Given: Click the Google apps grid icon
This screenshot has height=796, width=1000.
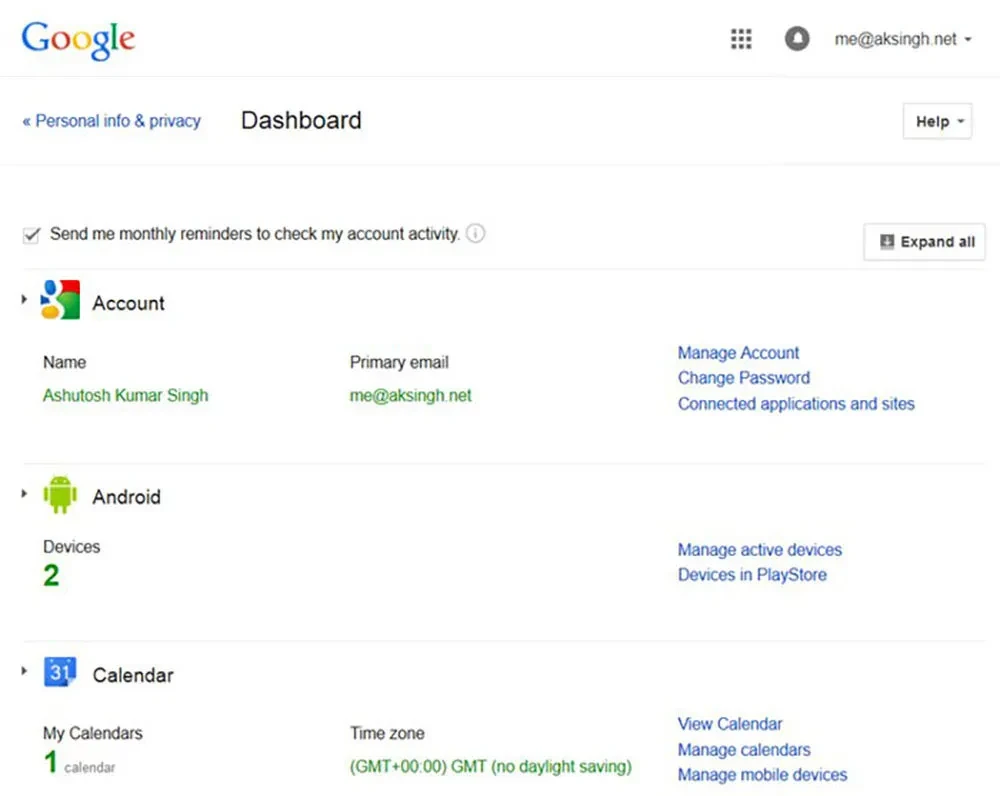Looking at the screenshot, I should [740, 39].
